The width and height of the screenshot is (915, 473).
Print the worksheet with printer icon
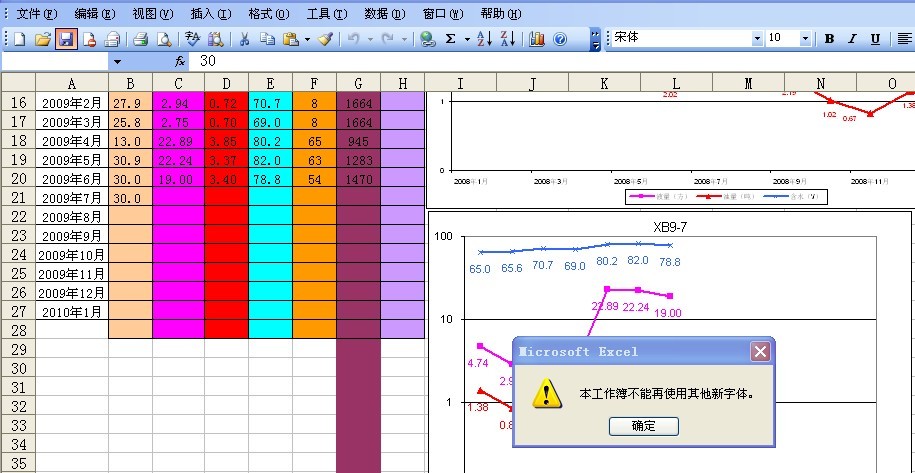coord(141,39)
